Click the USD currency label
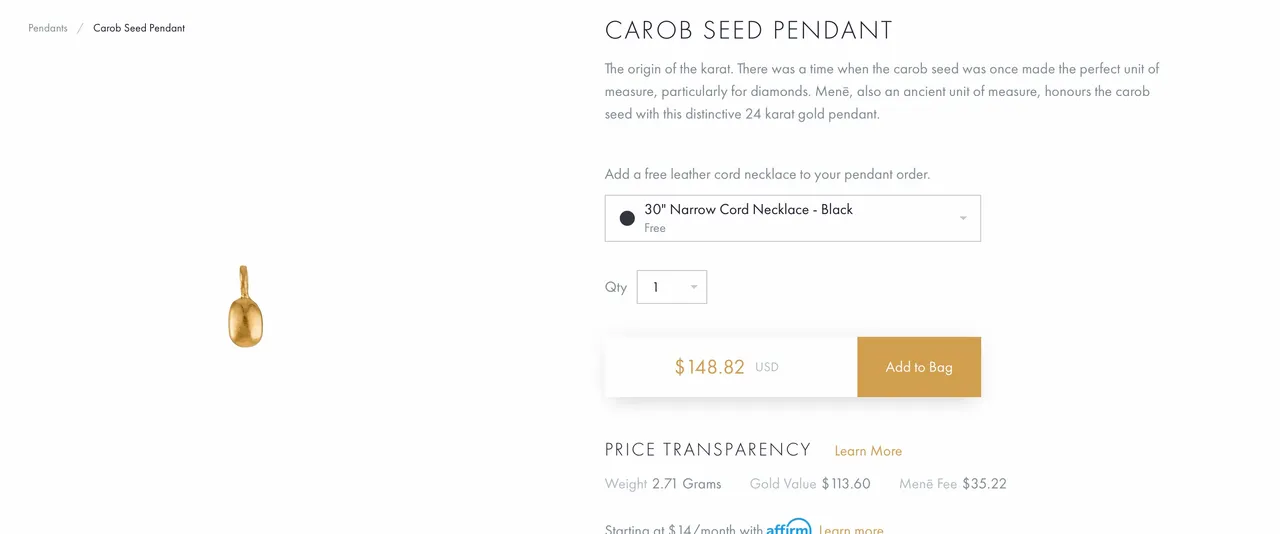The width and height of the screenshot is (1280, 534). [x=767, y=367]
